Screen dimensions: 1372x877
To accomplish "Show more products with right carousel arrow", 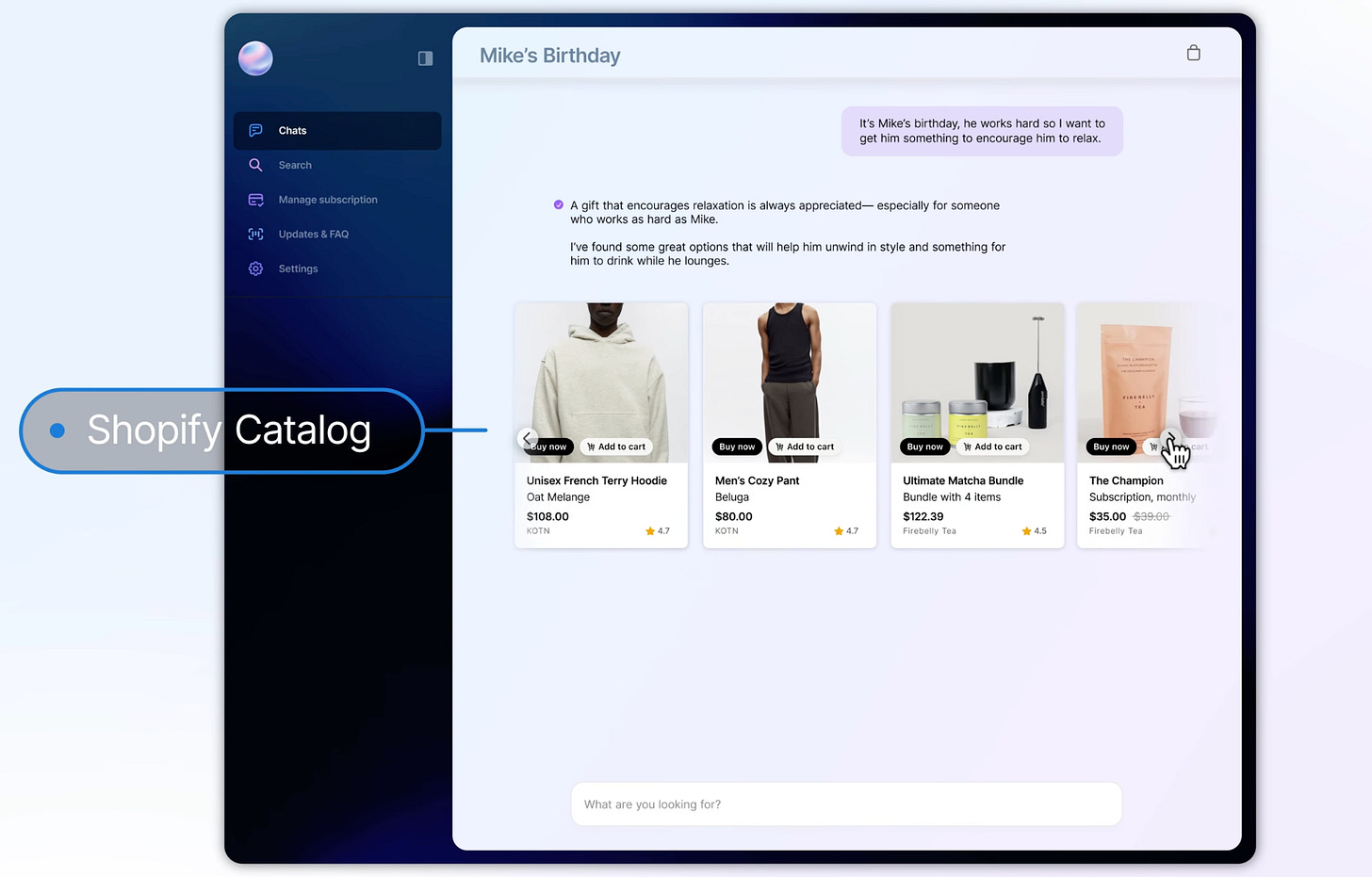I will click(x=1169, y=438).
